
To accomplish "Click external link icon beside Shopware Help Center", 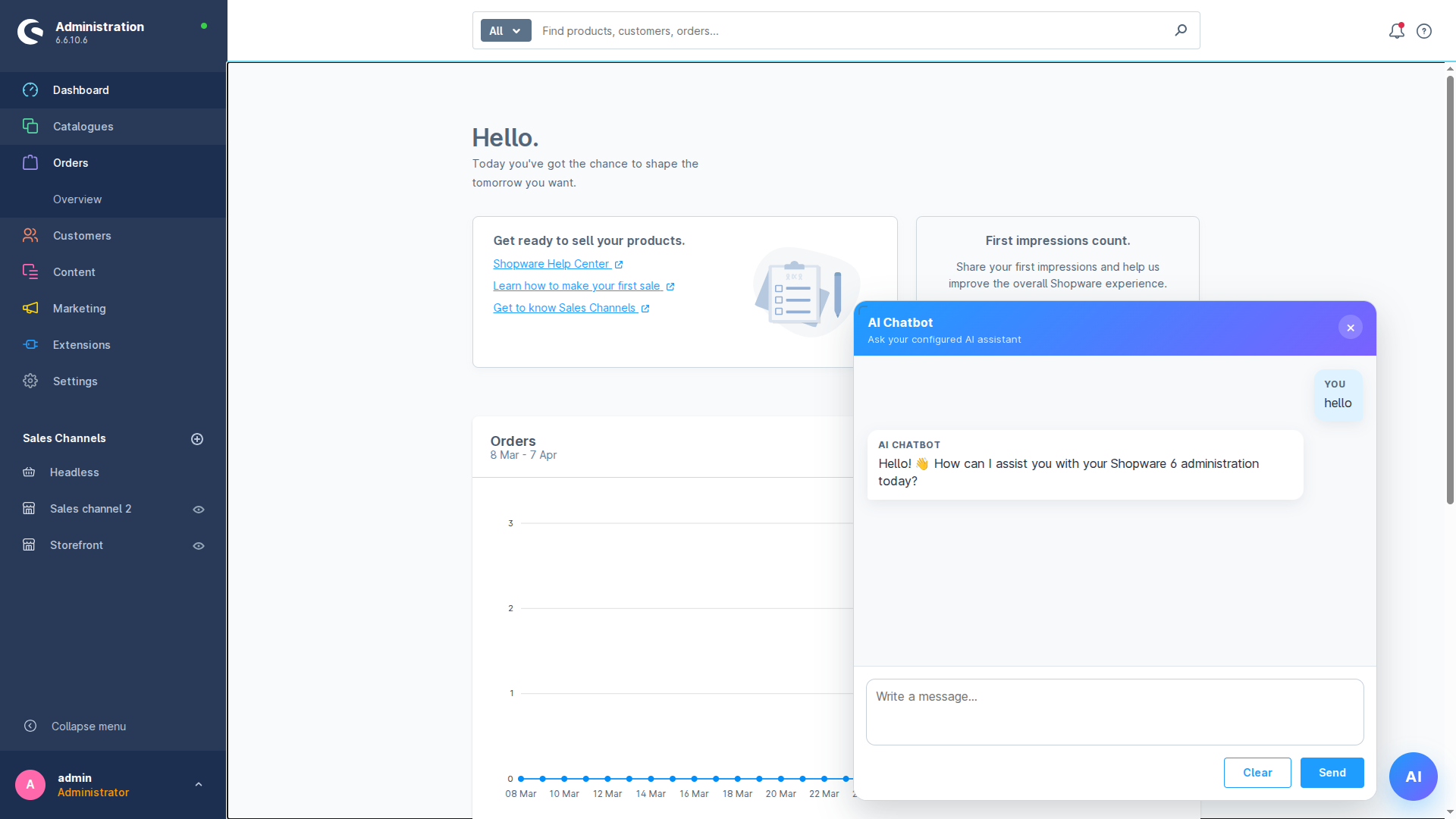I will tap(619, 265).
